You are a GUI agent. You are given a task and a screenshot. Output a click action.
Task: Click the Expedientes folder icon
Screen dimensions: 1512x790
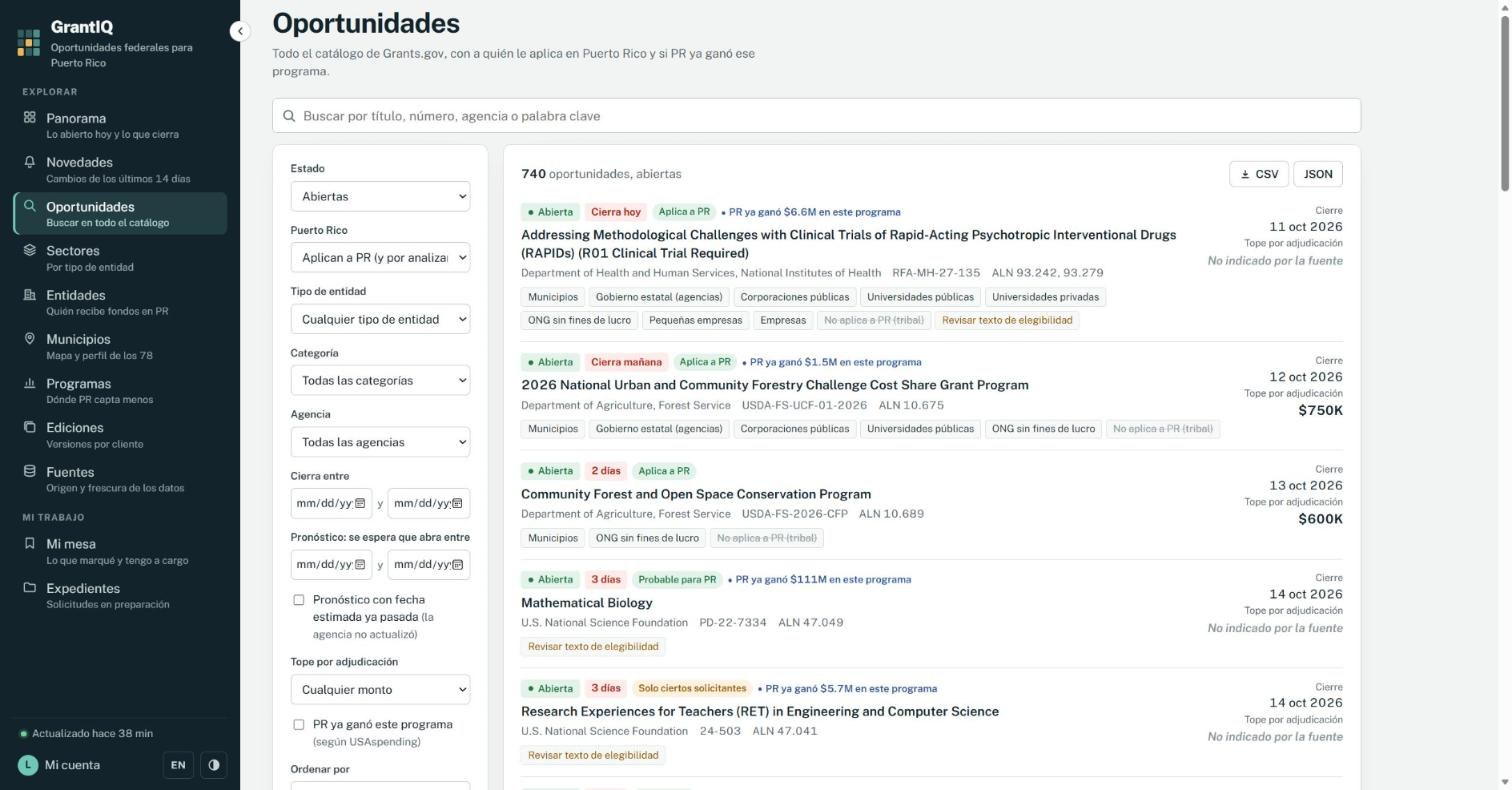tap(30, 588)
